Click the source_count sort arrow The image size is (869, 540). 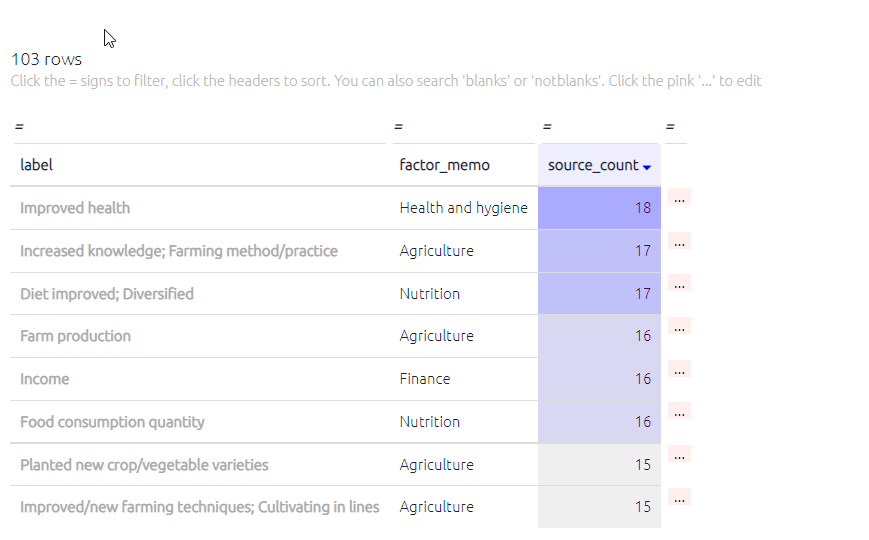(x=647, y=167)
